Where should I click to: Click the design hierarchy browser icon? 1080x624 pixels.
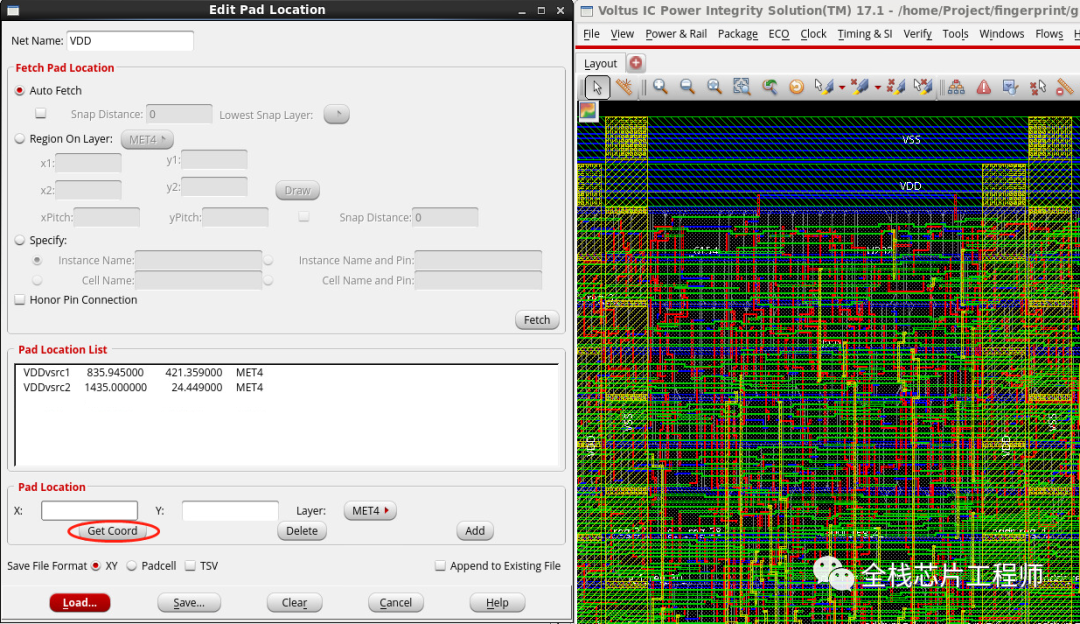point(956,87)
